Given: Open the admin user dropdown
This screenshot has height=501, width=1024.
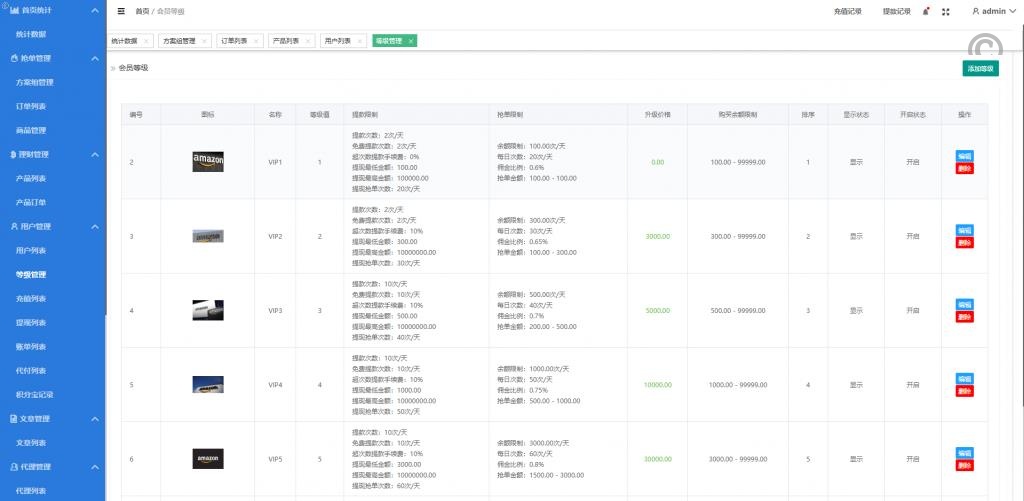Looking at the screenshot, I should pyautogui.click(x=992, y=11).
